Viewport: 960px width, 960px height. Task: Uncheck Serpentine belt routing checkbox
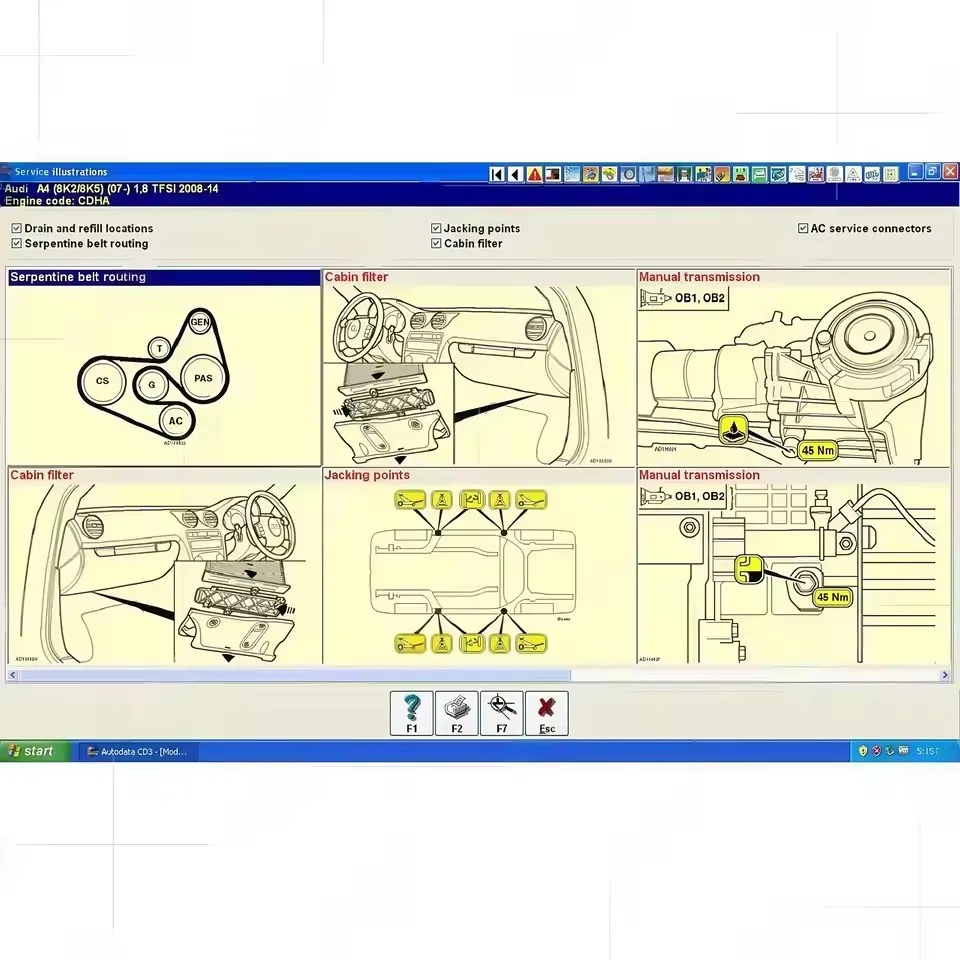click(17, 244)
